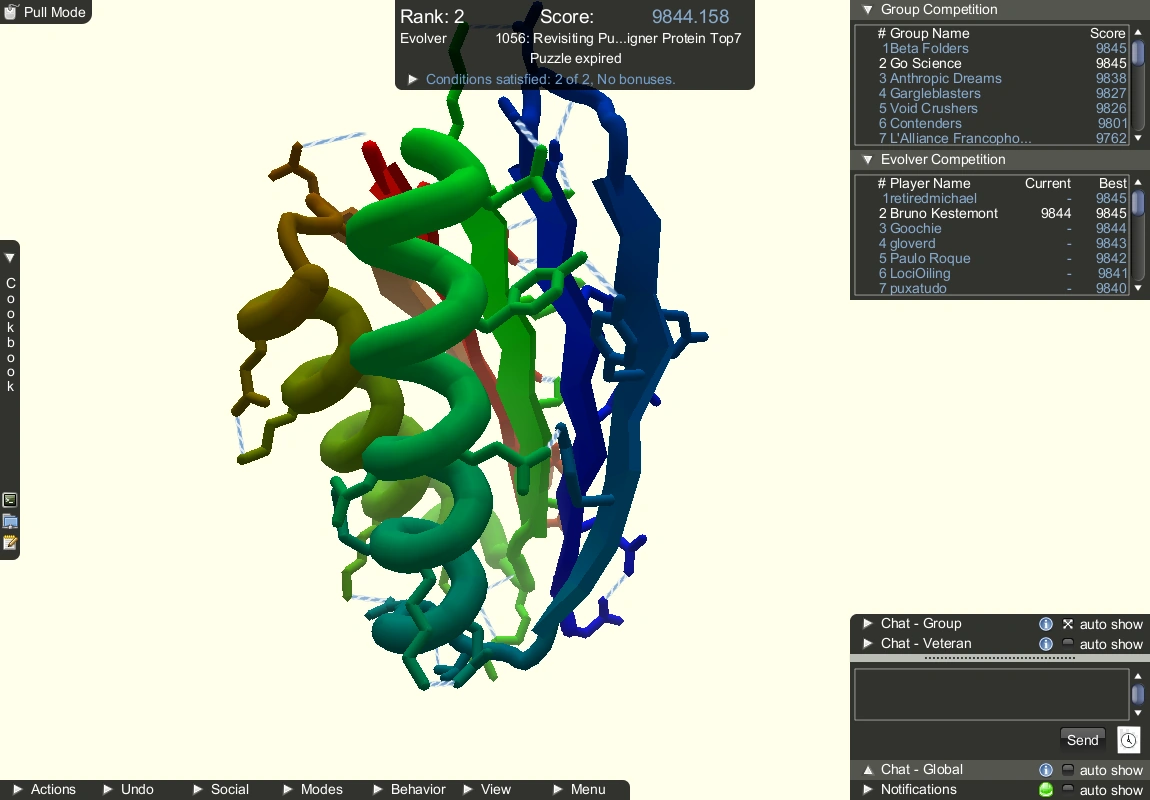Expand the Conditions satisfied section
The height and width of the screenshot is (800, 1150).
coord(413,78)
